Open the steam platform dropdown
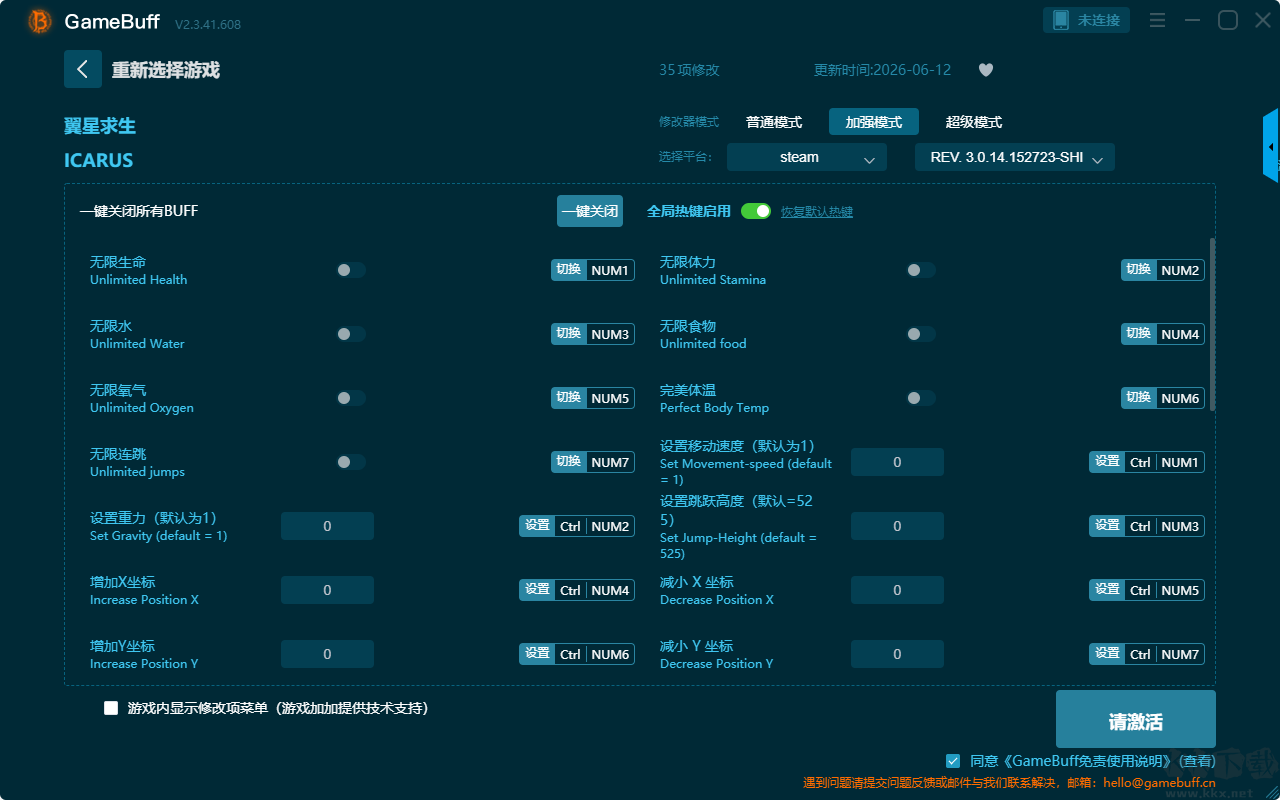Image resolution: width=1280 pixels, height=800 pixels. (x=807, y=157)
